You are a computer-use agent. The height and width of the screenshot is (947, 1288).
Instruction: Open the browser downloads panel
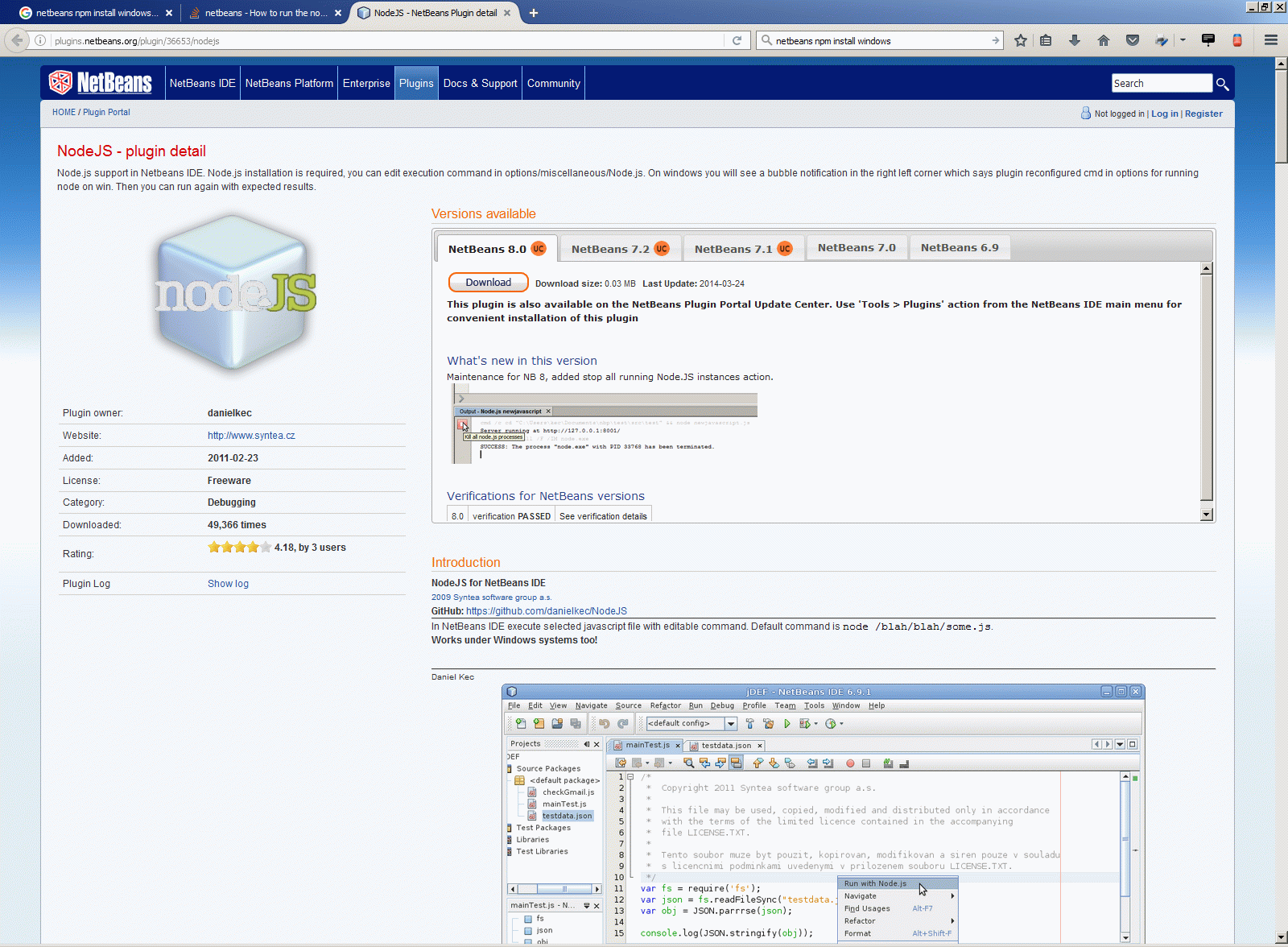pos(1075,40)
